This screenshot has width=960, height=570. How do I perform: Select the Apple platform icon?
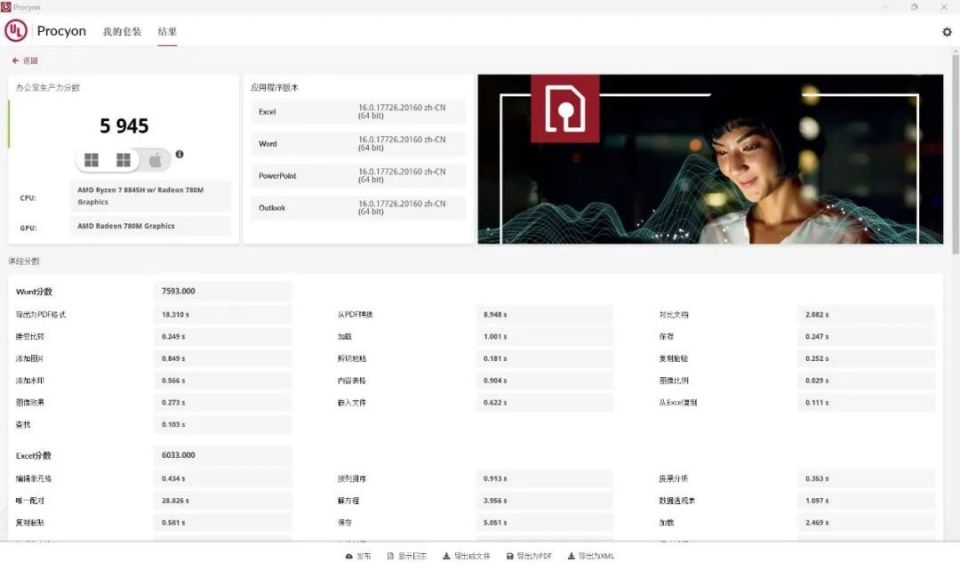point(156,160)
